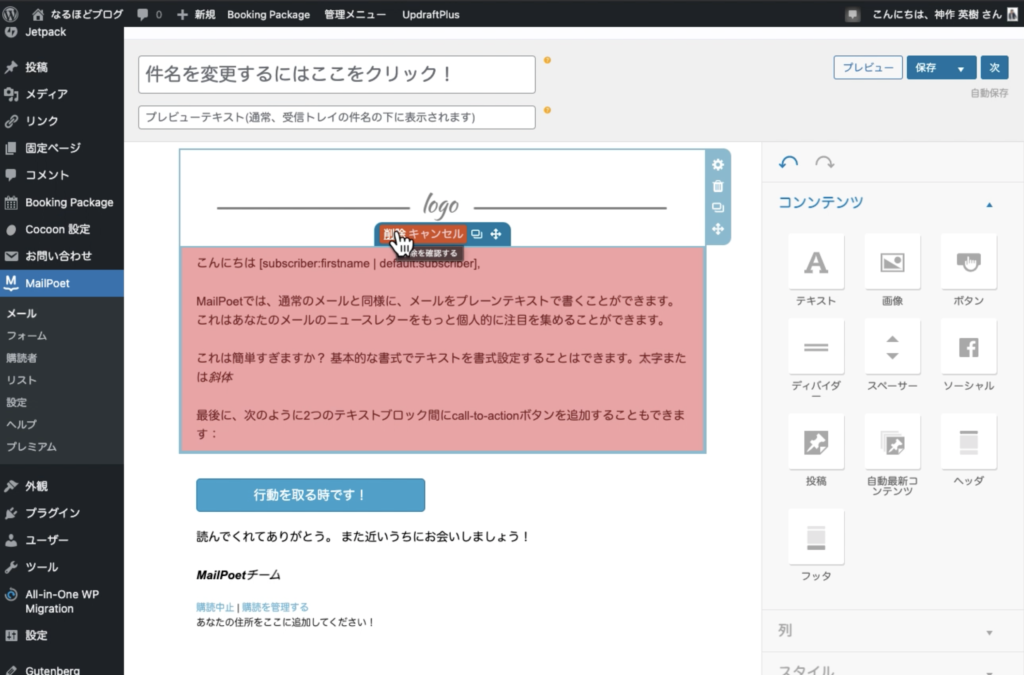Viewport: 1024px width, 675px height.
Task: Click the orange tip dot beside preview text field
Action: (x=547, y=110)
